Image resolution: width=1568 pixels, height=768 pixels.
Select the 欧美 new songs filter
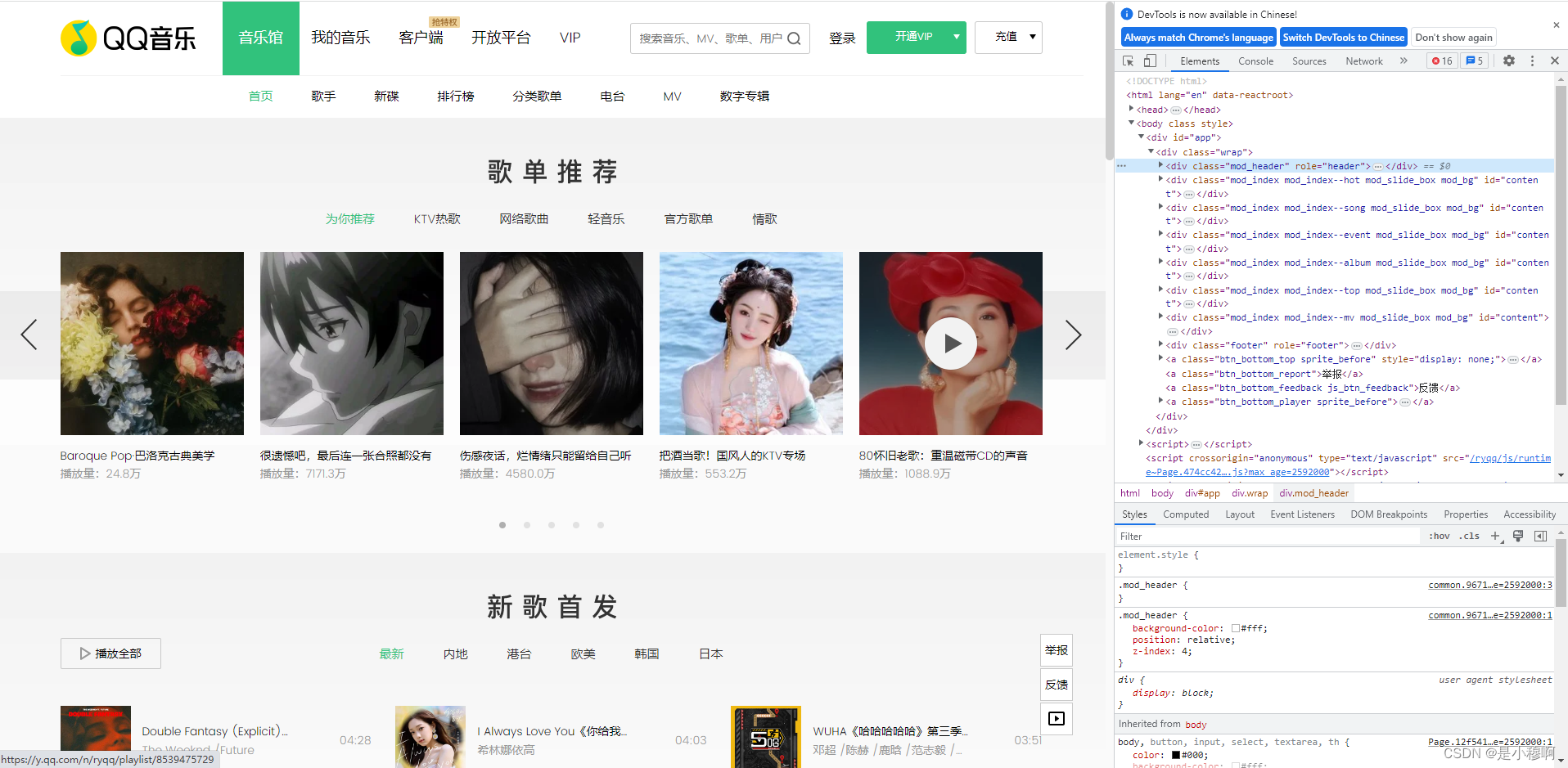[x=583, y=653]
